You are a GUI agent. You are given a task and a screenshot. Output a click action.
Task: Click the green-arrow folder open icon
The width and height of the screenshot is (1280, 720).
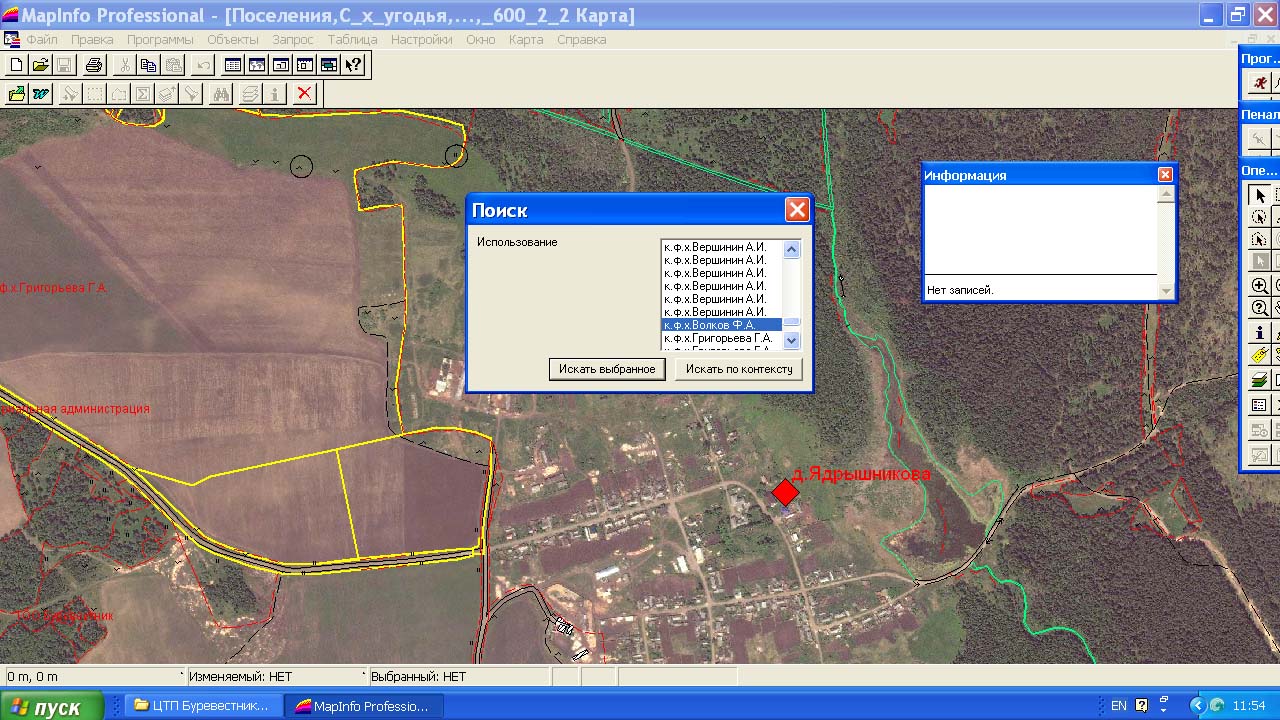click(x=16, y=94)
